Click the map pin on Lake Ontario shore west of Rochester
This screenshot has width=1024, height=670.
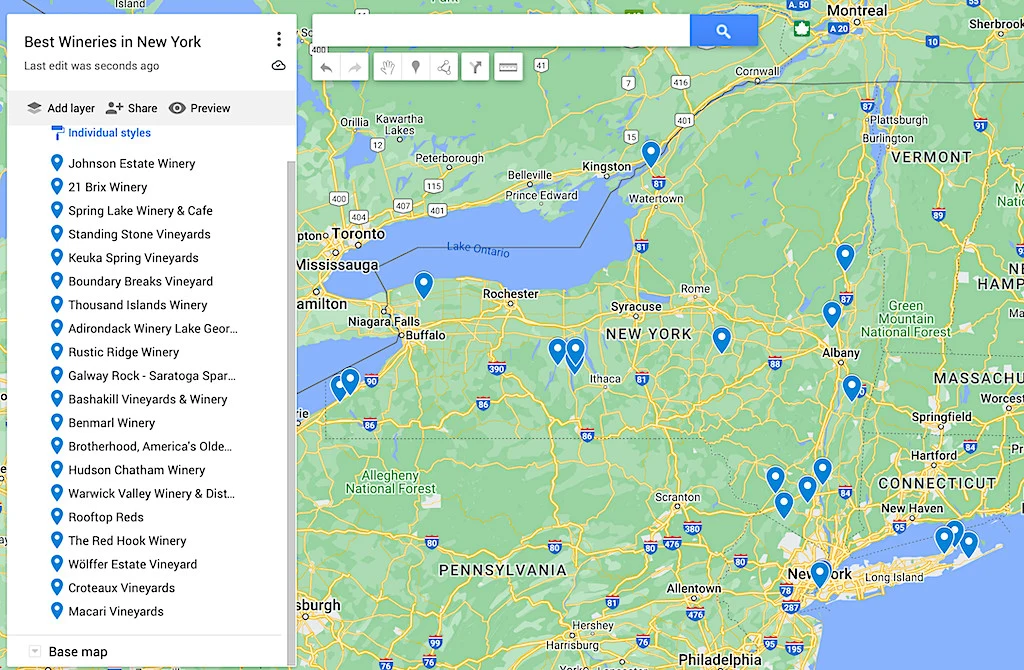424,285
